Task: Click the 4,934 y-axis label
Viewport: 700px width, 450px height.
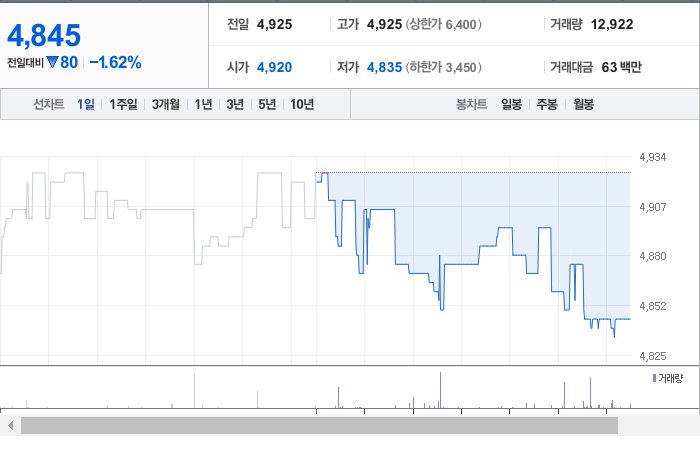Action: click(653, 157)
